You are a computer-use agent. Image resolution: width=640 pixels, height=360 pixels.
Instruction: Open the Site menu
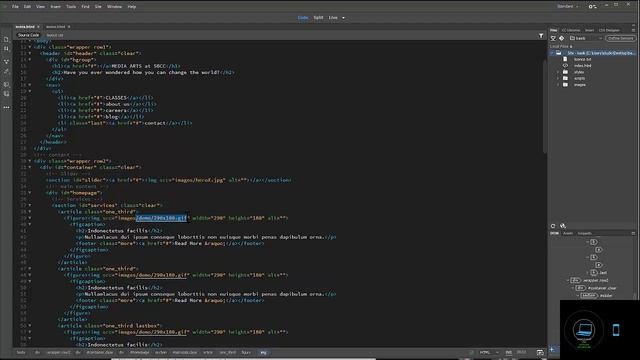[98, 7]
